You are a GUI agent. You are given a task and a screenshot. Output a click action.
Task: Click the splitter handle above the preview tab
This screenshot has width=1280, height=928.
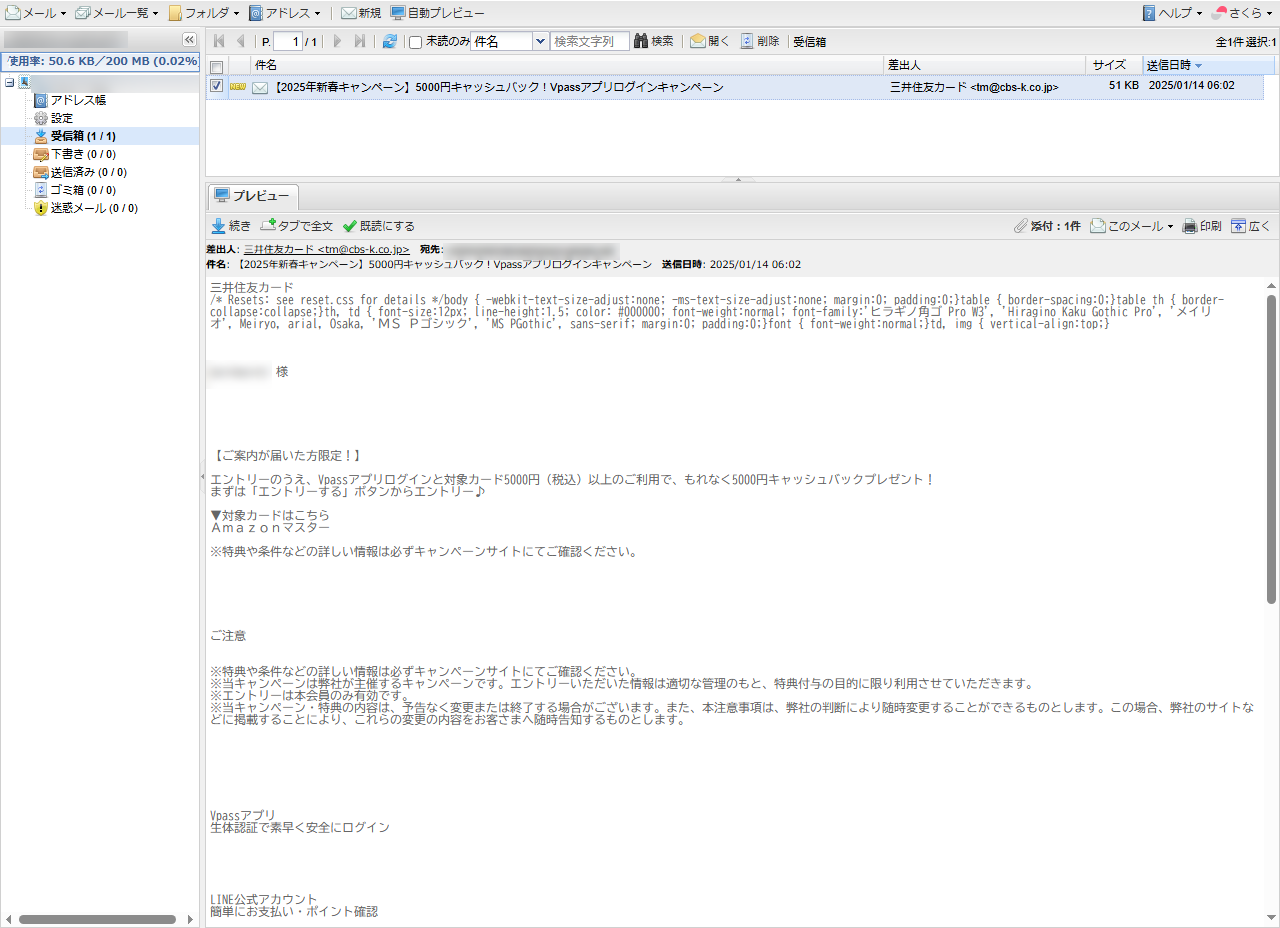pyautogui.click(x=738, y=179)
